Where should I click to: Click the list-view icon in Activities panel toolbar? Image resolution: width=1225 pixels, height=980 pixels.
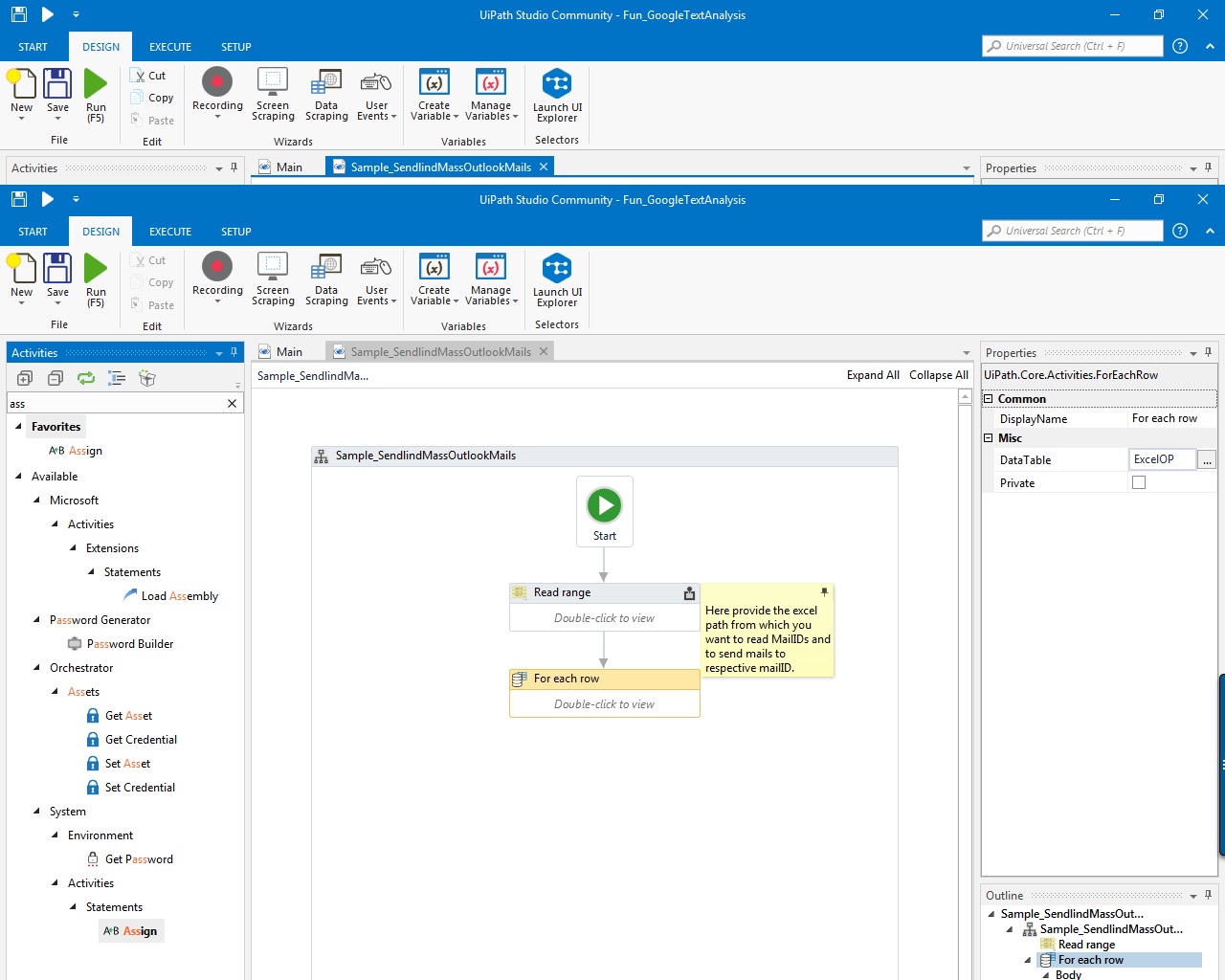point(117,378)
